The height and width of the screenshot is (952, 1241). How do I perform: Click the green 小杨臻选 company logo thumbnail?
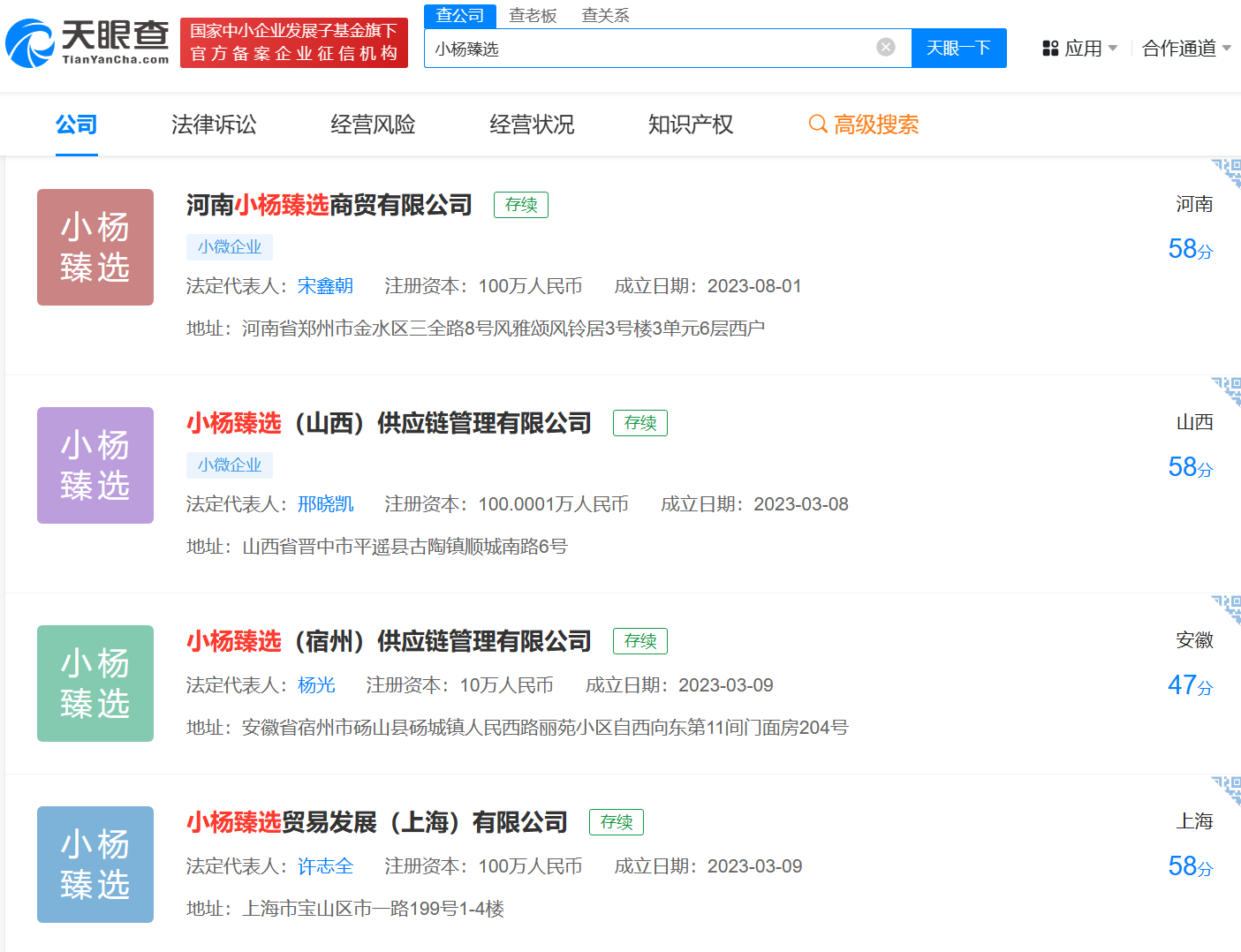pyautogui.click(x=95, y=684)
